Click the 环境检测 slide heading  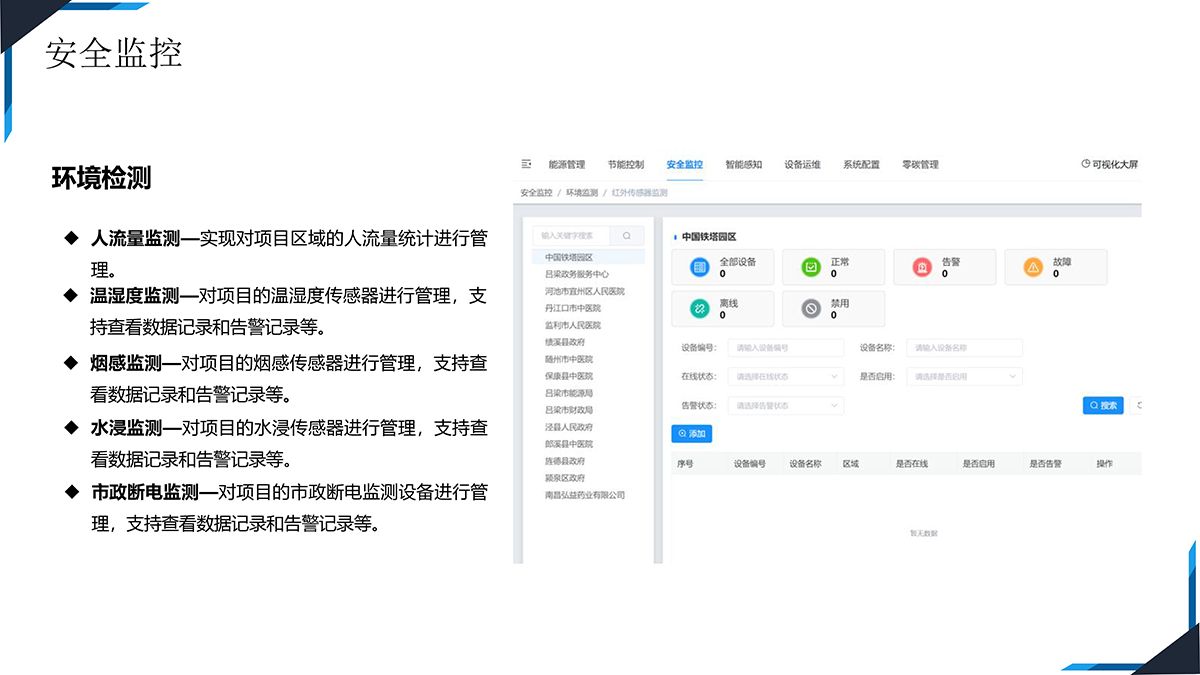click(101, 179)
